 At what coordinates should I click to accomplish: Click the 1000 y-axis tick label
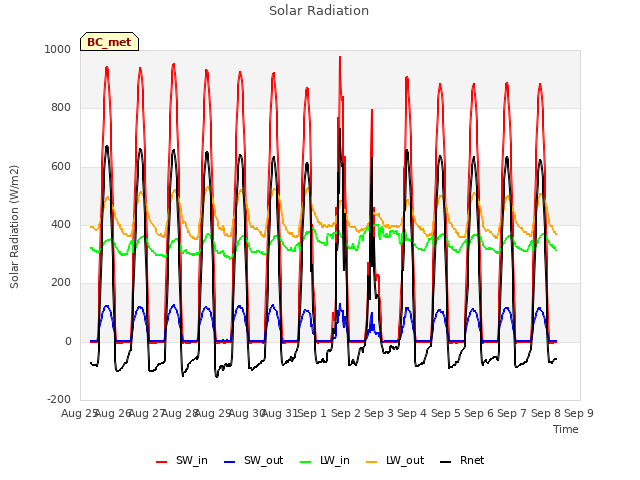58,49
